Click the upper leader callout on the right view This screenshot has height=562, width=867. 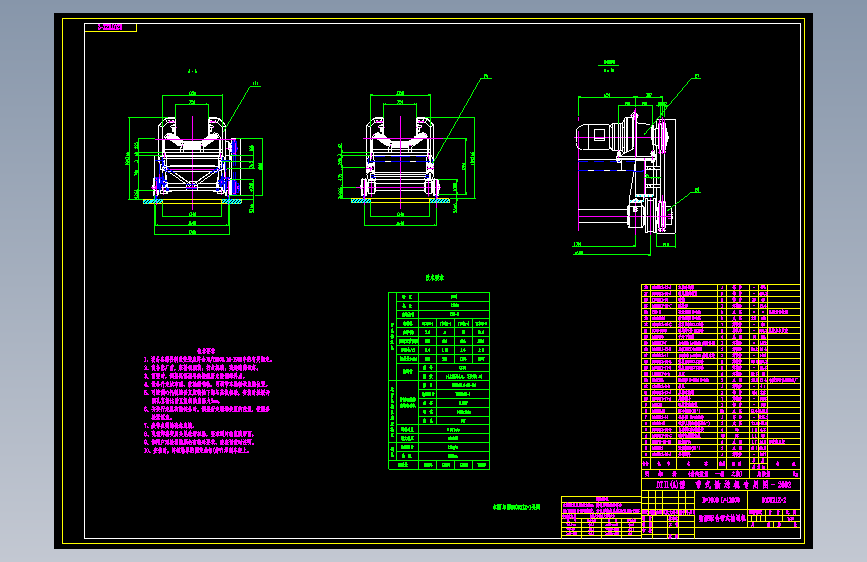(697, 76)
